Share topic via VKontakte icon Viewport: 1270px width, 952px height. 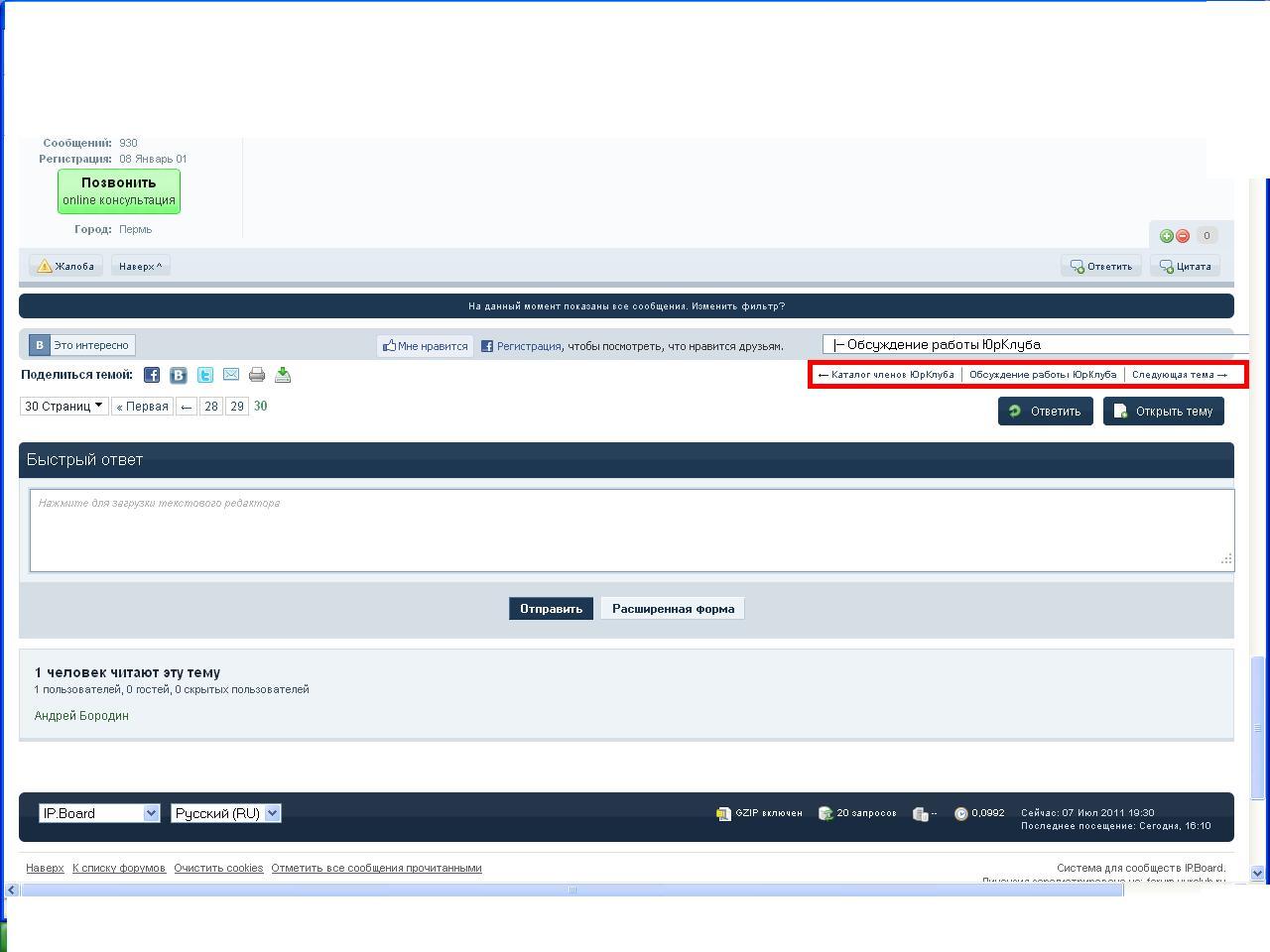tap(179, 375)
